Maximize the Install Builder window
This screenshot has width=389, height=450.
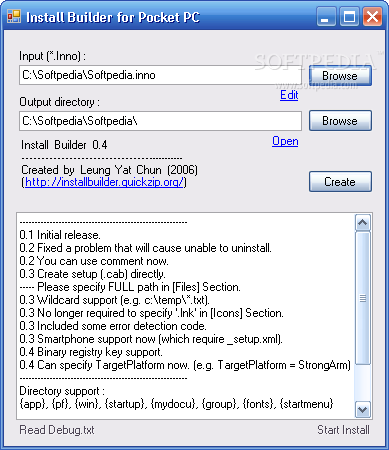349,17
